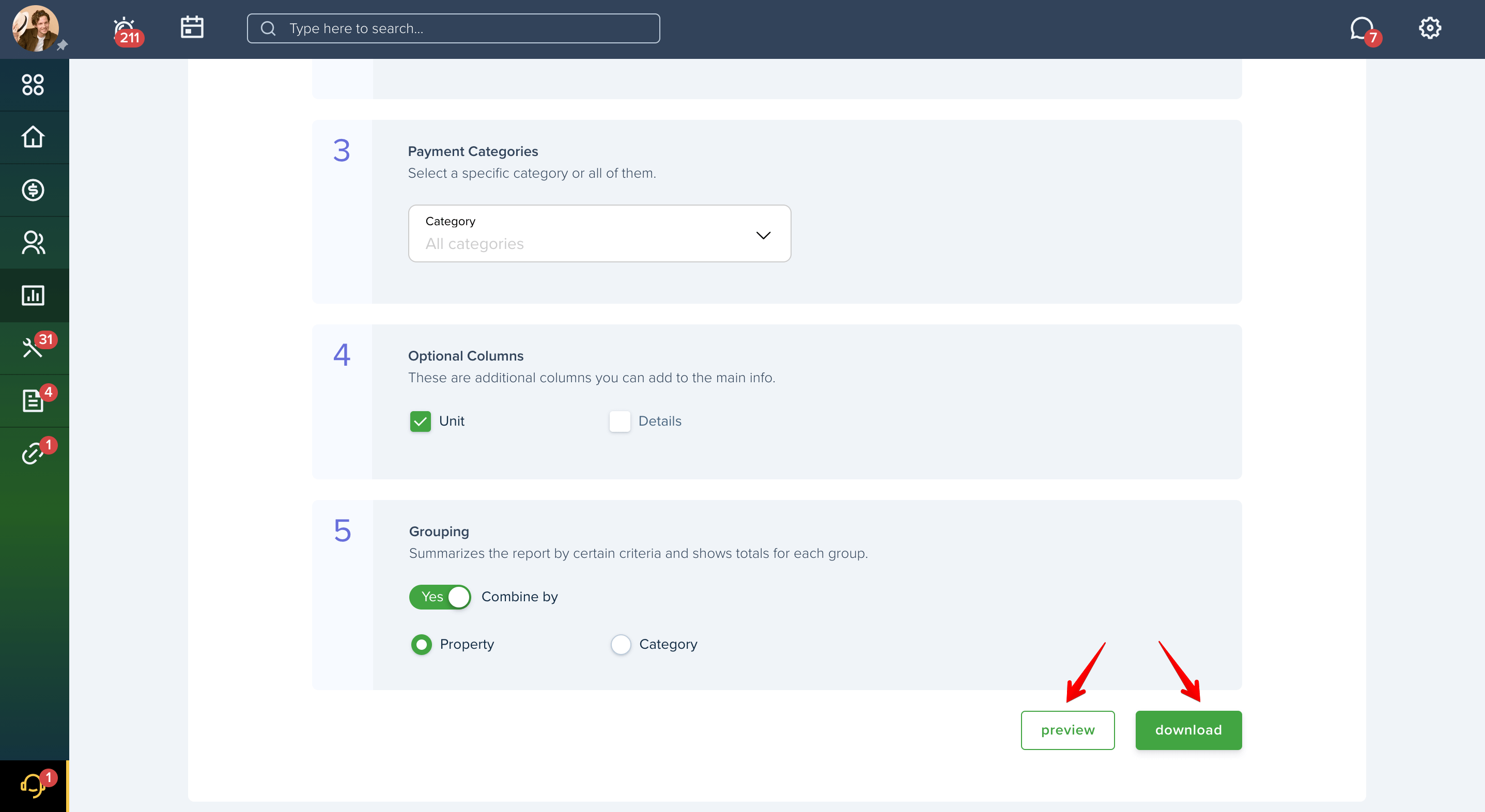Select the Category radio button
Image resolution: width=1485 pixels, height=812 pixels.
[621, 644]
